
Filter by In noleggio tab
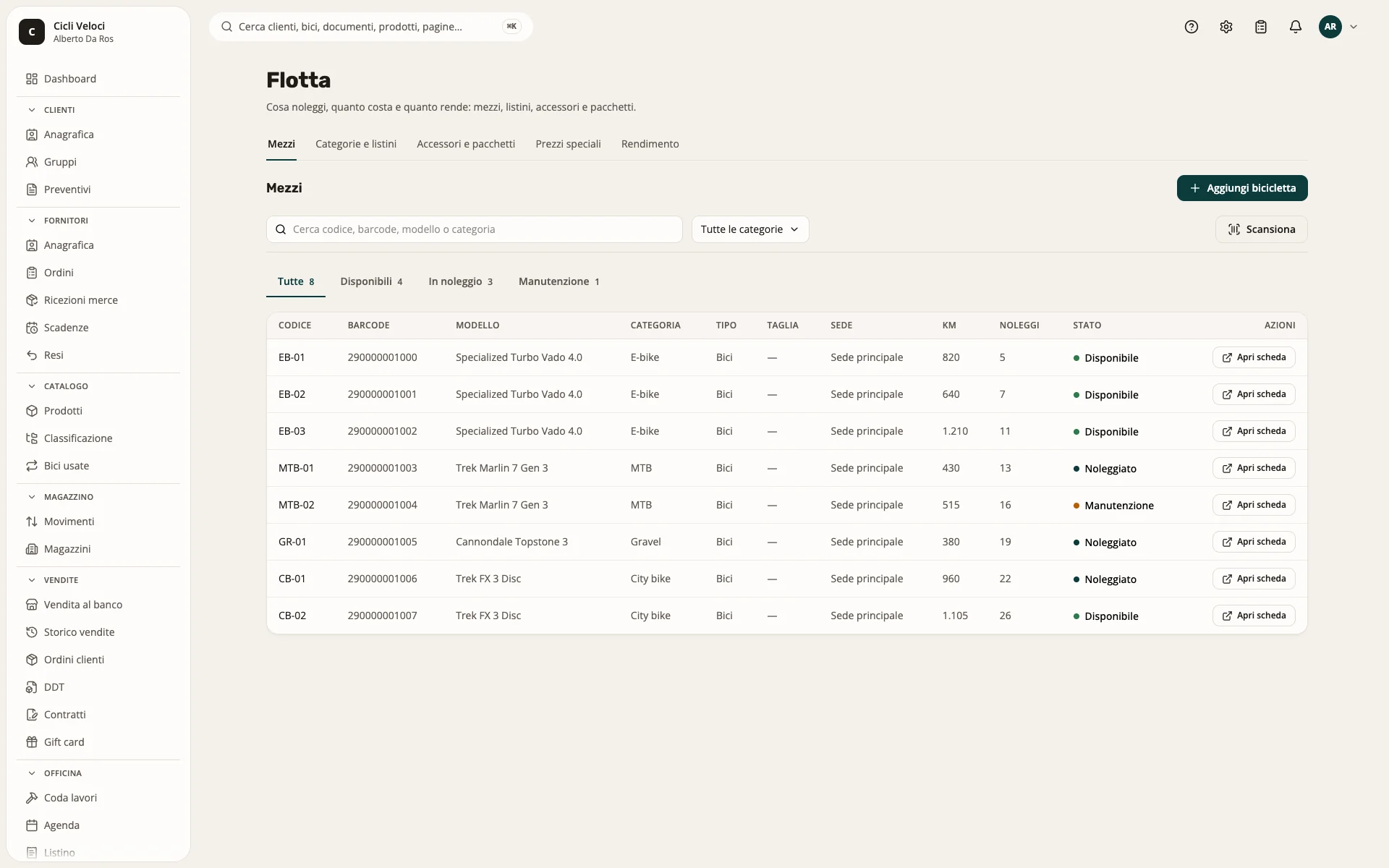click(461, 281)
